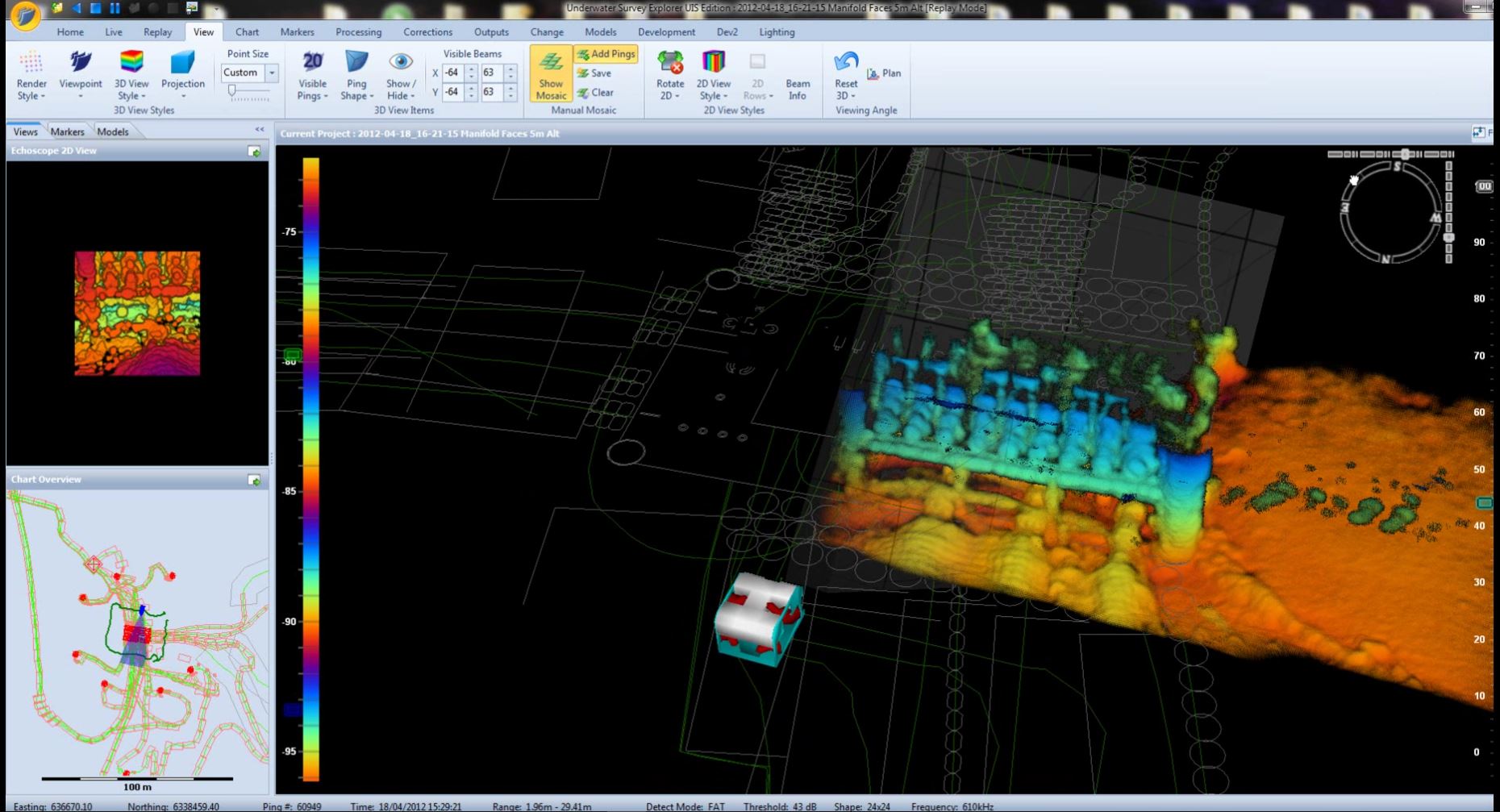The image size is (1500, 812).
Task: Click the Viewpoint icon
Action: pos(81,63)
